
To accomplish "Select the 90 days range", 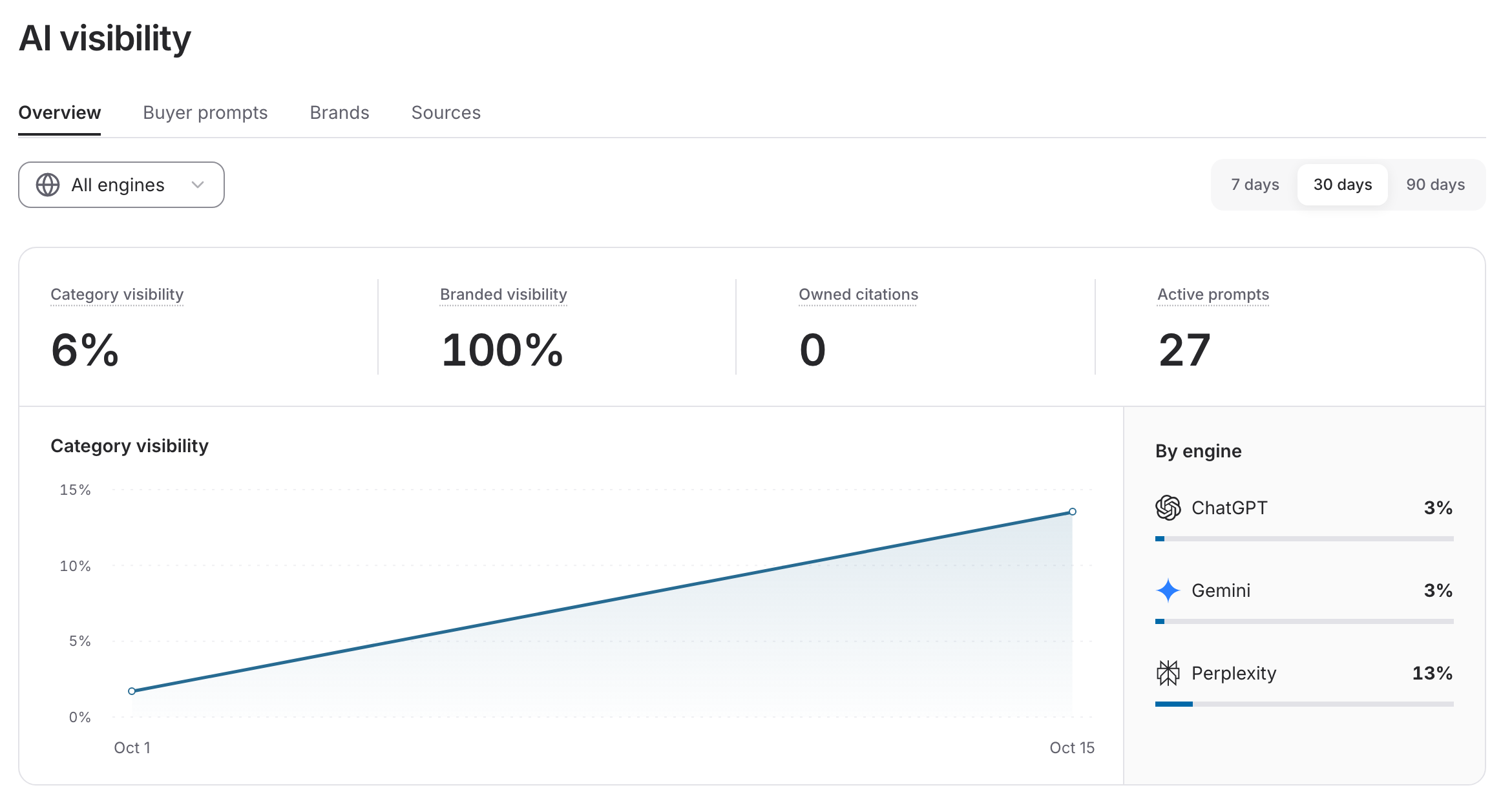I will click(x=1436, y=185).
